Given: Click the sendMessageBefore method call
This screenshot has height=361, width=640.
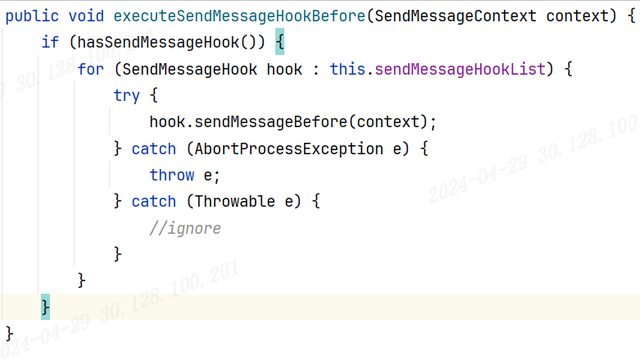Looking at the screenshot, I should [x=271, y=122].
